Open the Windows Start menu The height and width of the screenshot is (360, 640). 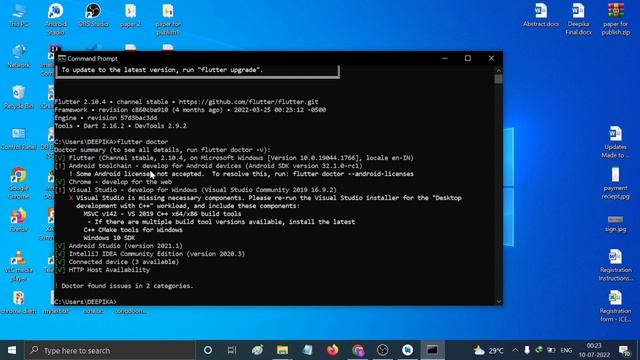click(12, 350)
